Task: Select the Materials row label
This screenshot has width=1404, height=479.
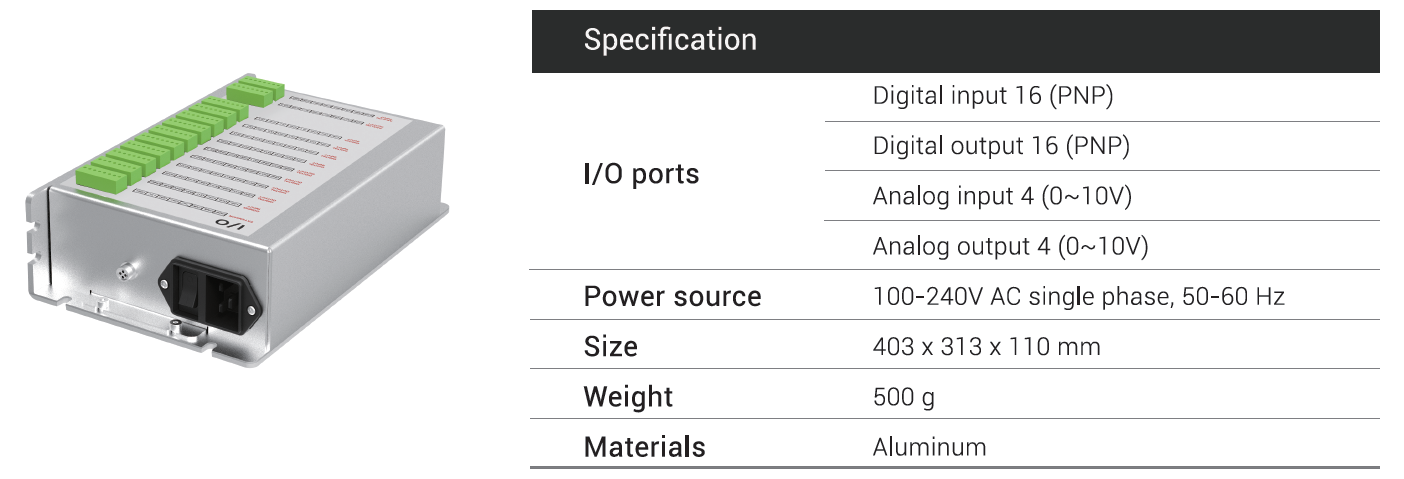Action: (x=644, y=446)
